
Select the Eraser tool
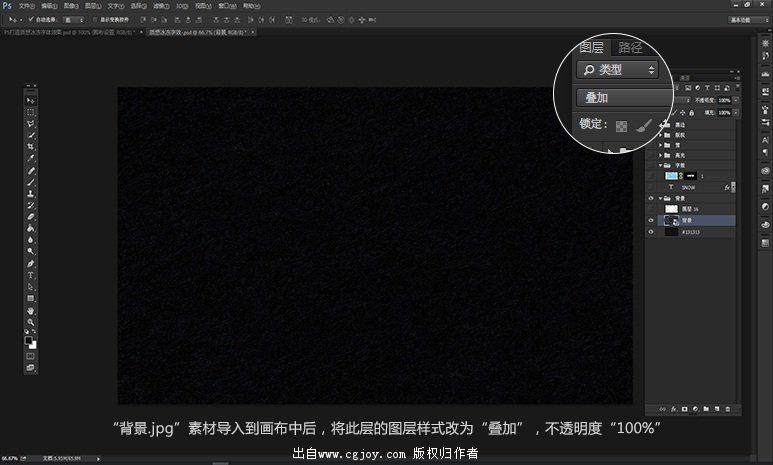tap(31, 216)
